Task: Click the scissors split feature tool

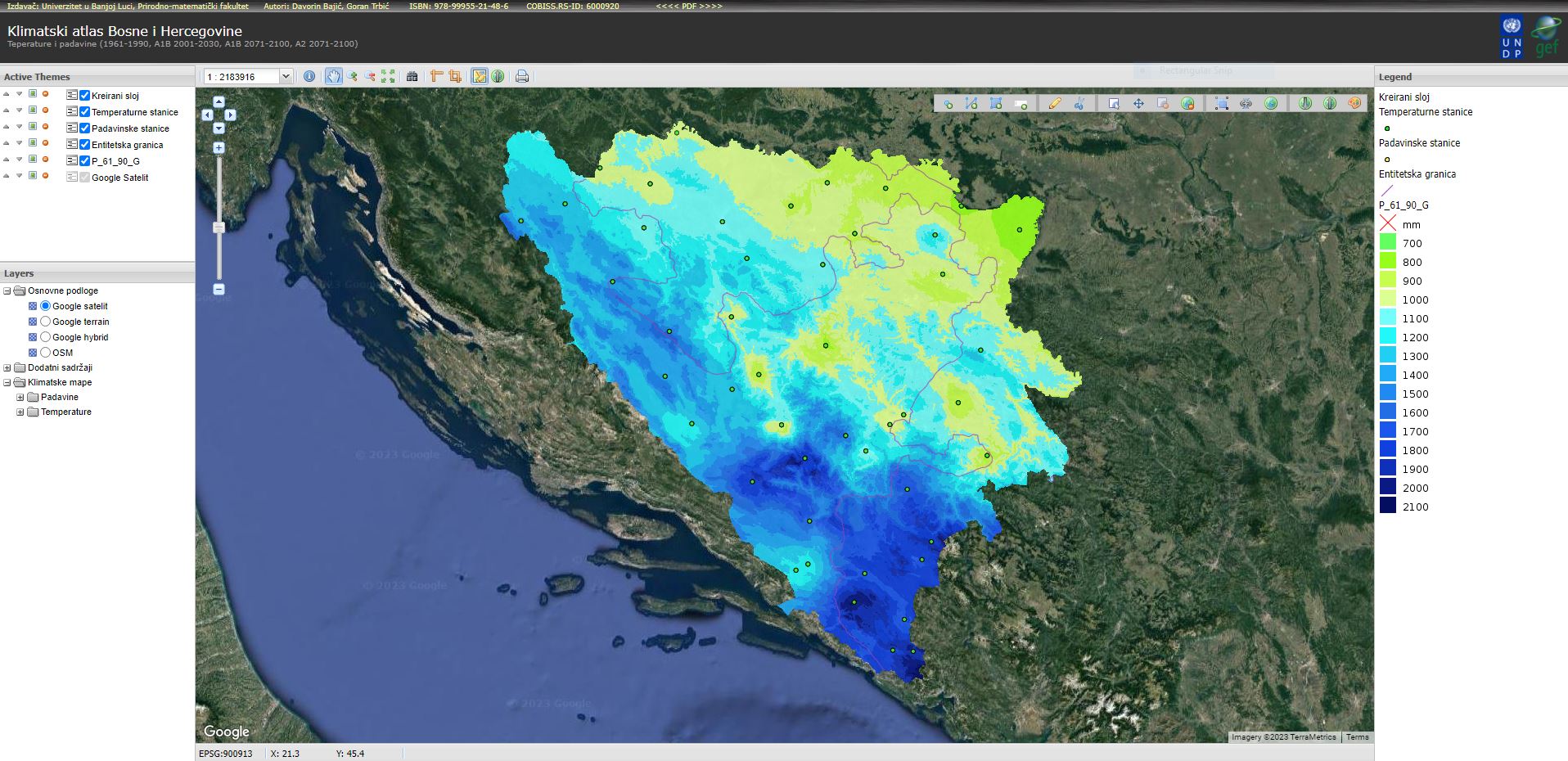Action: (x=1078, y=104)
